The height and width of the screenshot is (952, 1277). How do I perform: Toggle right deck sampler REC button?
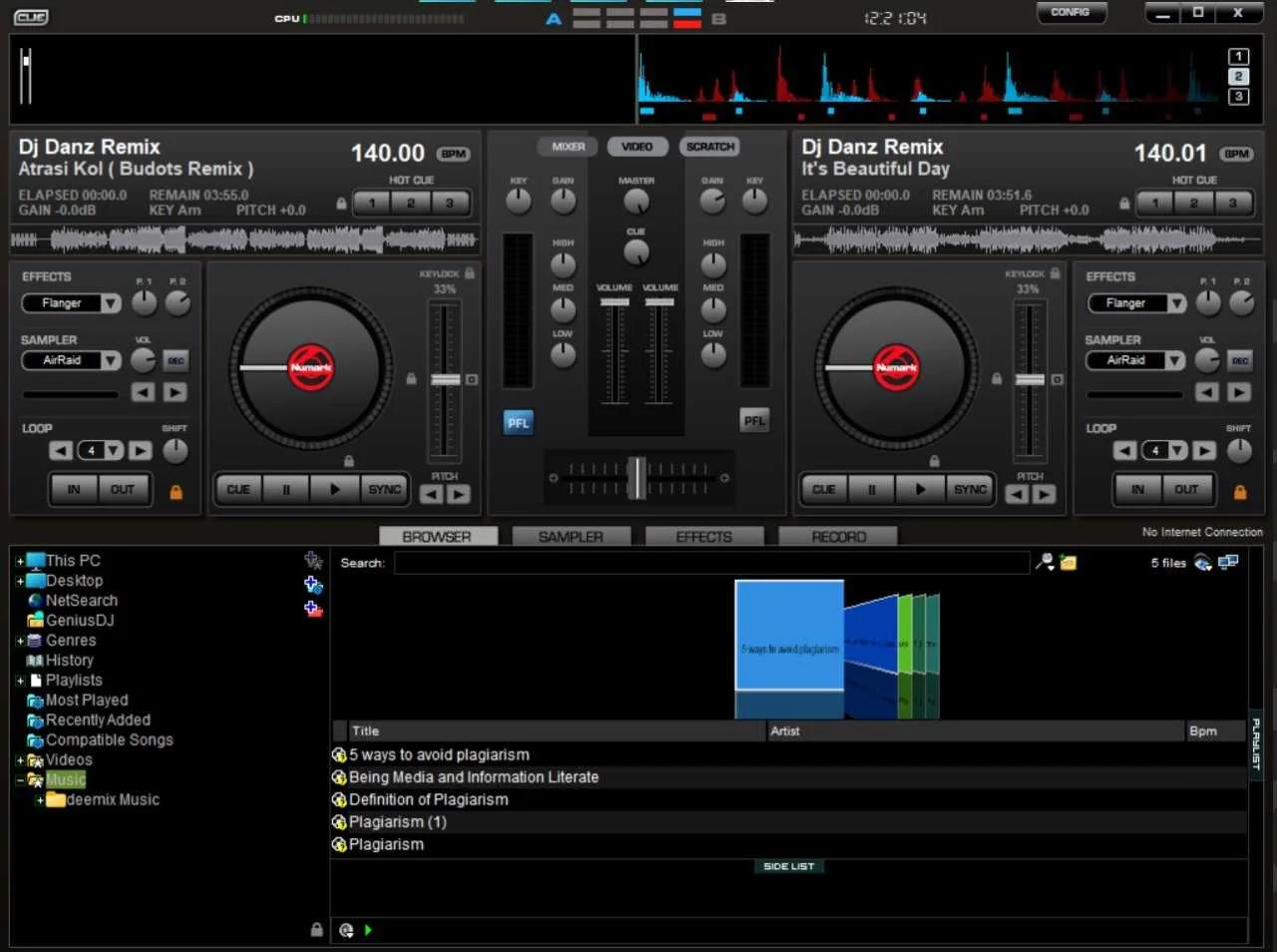1240,360
